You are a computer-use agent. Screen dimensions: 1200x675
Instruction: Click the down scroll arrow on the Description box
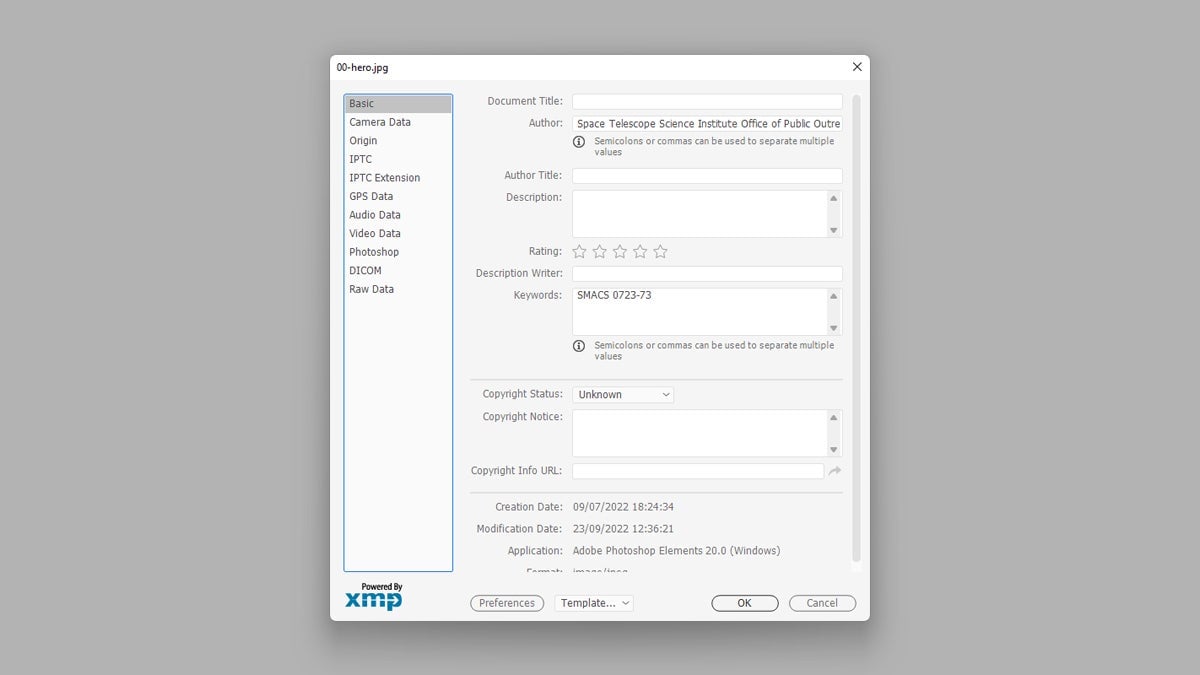pos(833,230)
